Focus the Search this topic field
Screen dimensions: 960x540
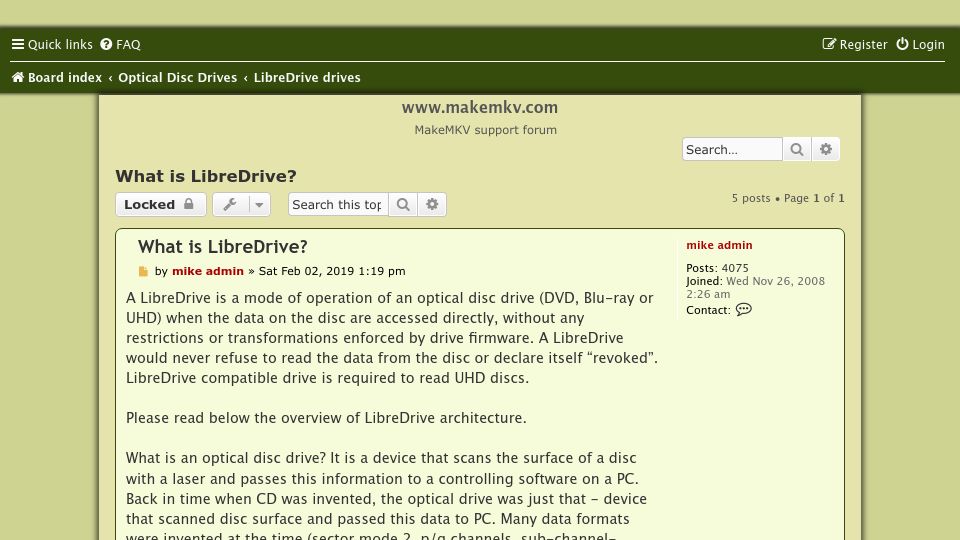tap(338, 204)
